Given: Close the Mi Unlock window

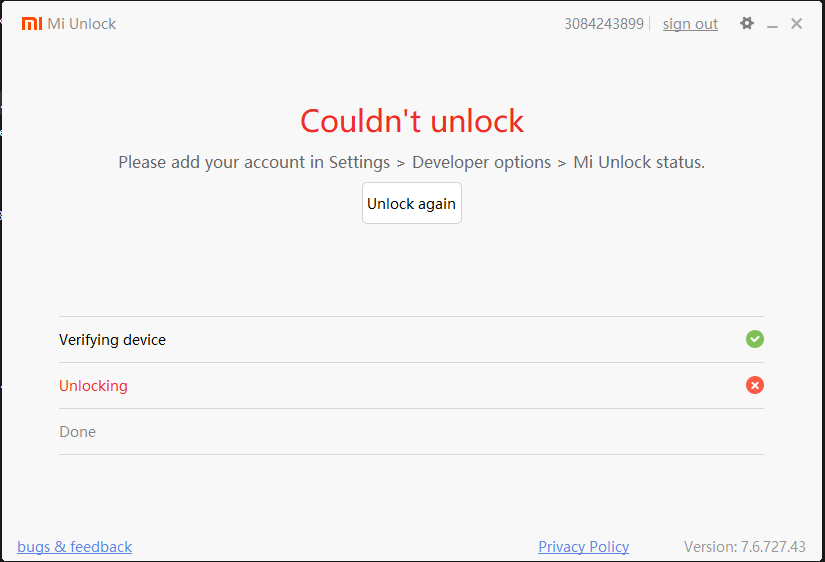Looking at the screenshot, I should (797, 24).
